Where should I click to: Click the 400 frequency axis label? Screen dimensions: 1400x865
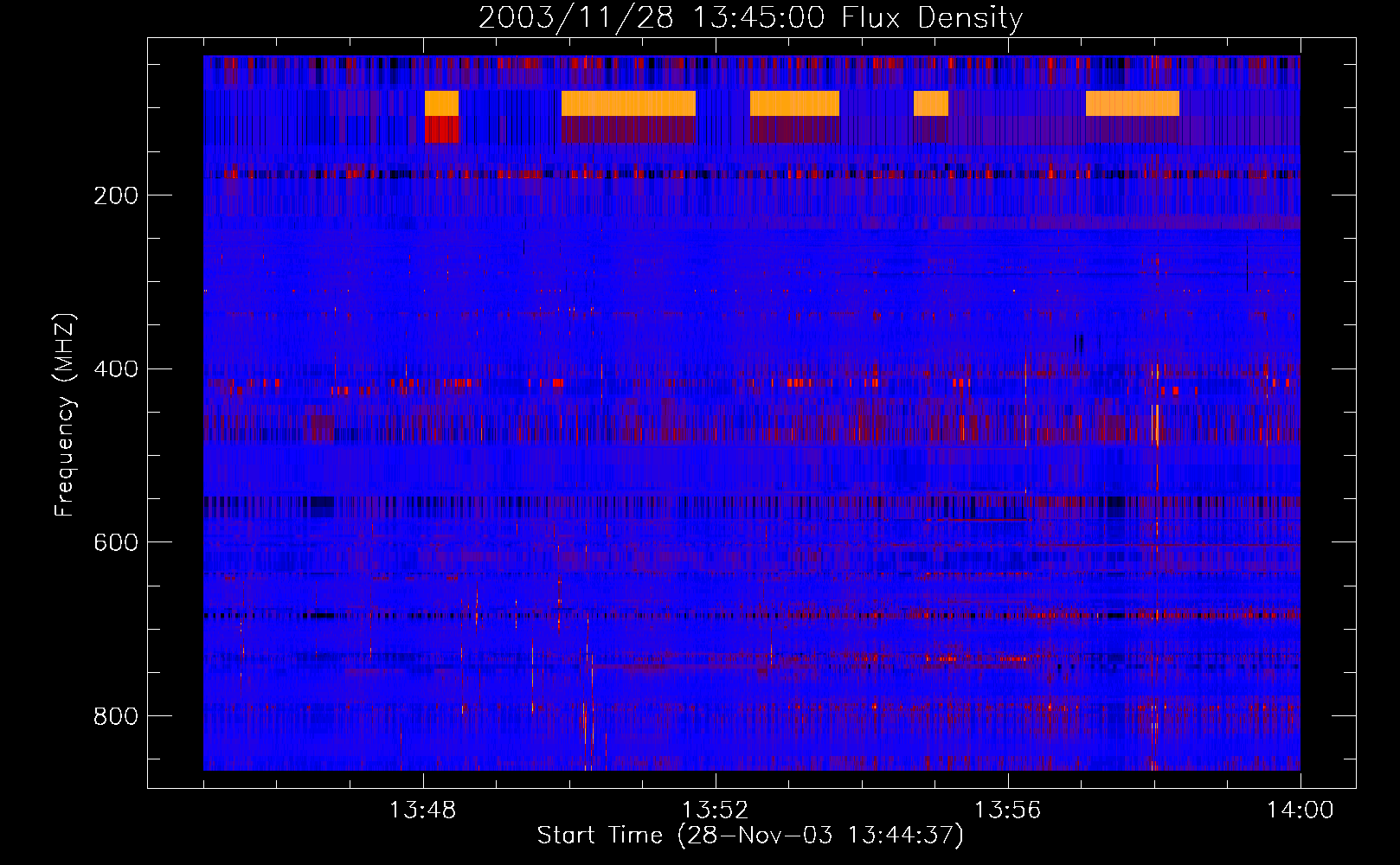pos(116,369)
